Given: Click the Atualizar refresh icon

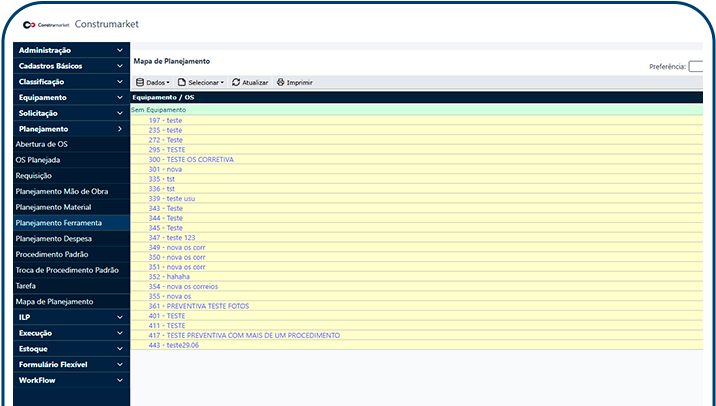Looking at the screenshot, I should click(x=236, y=82).
